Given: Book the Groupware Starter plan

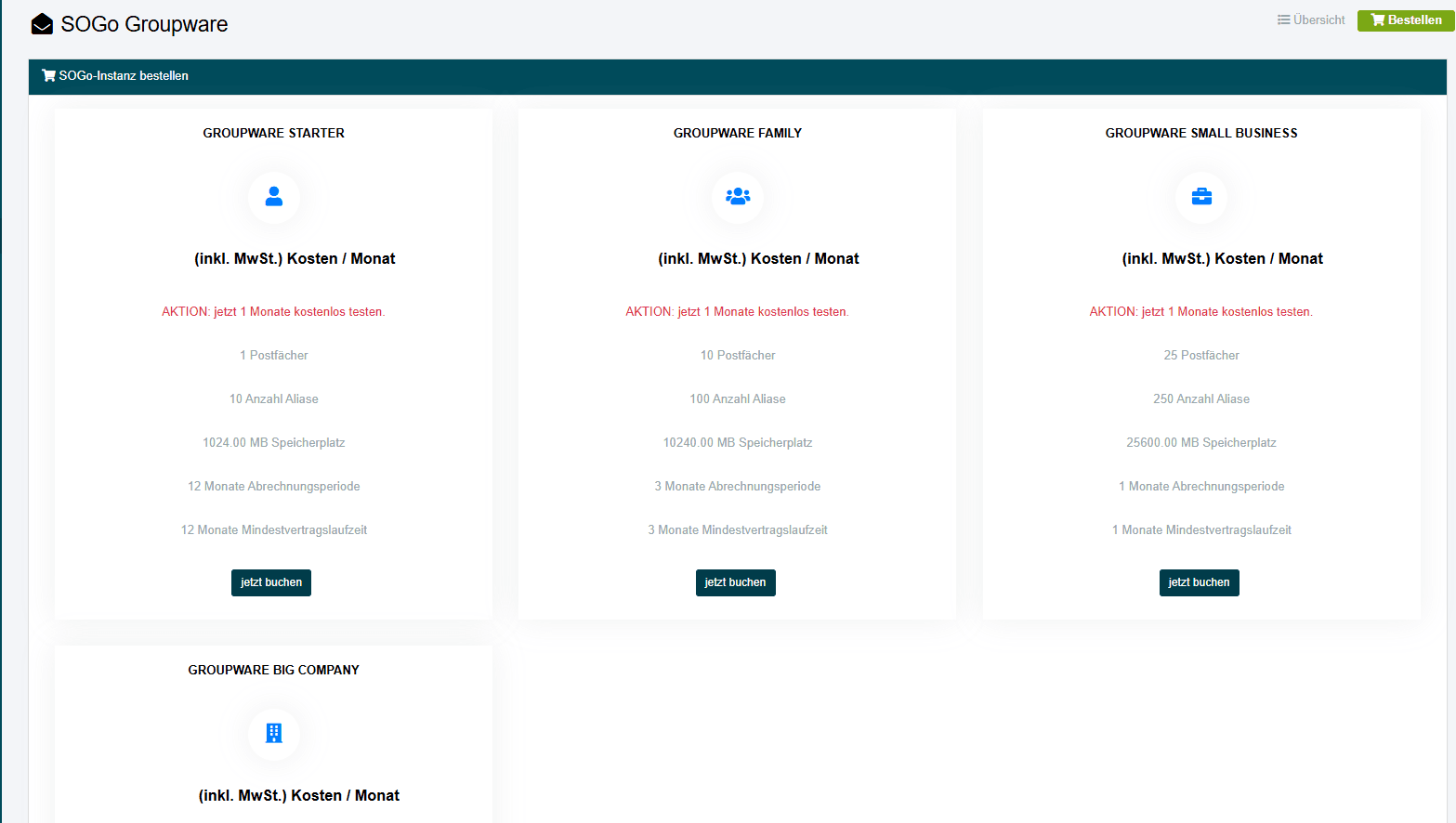Looking at the screenshot, I should [271, 582].
